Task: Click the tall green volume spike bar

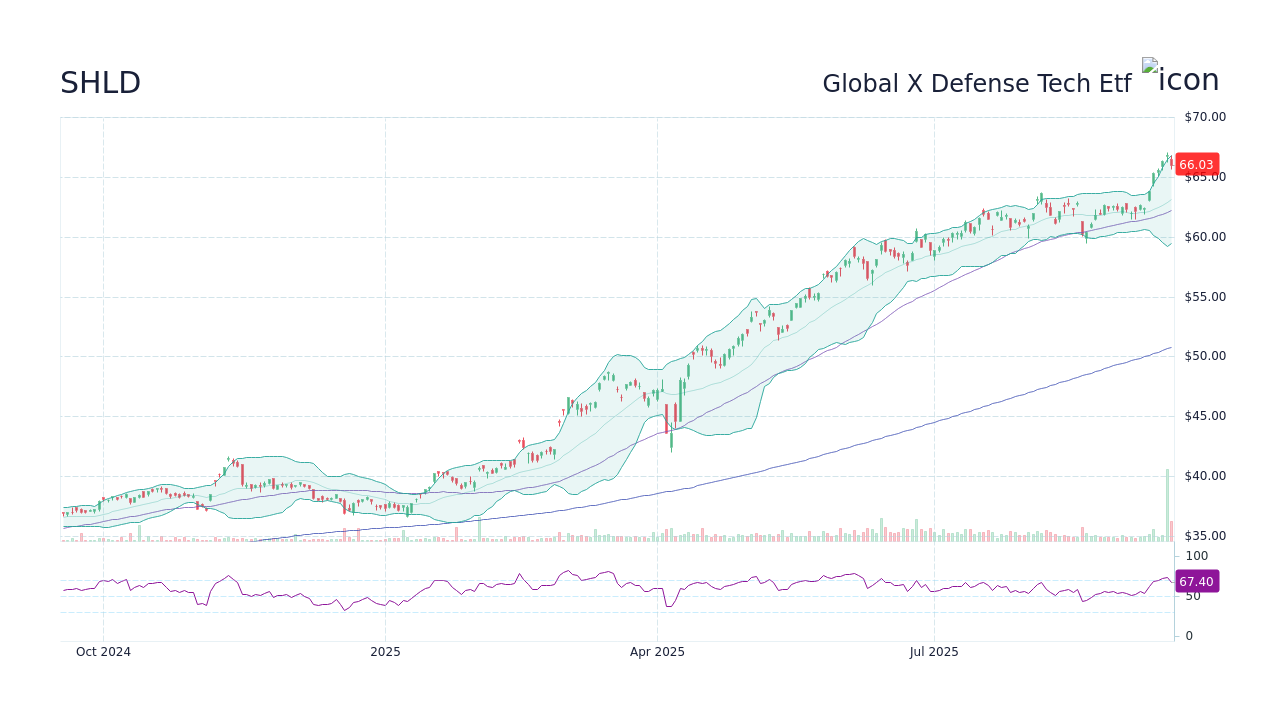Action: pos(1166,500)
